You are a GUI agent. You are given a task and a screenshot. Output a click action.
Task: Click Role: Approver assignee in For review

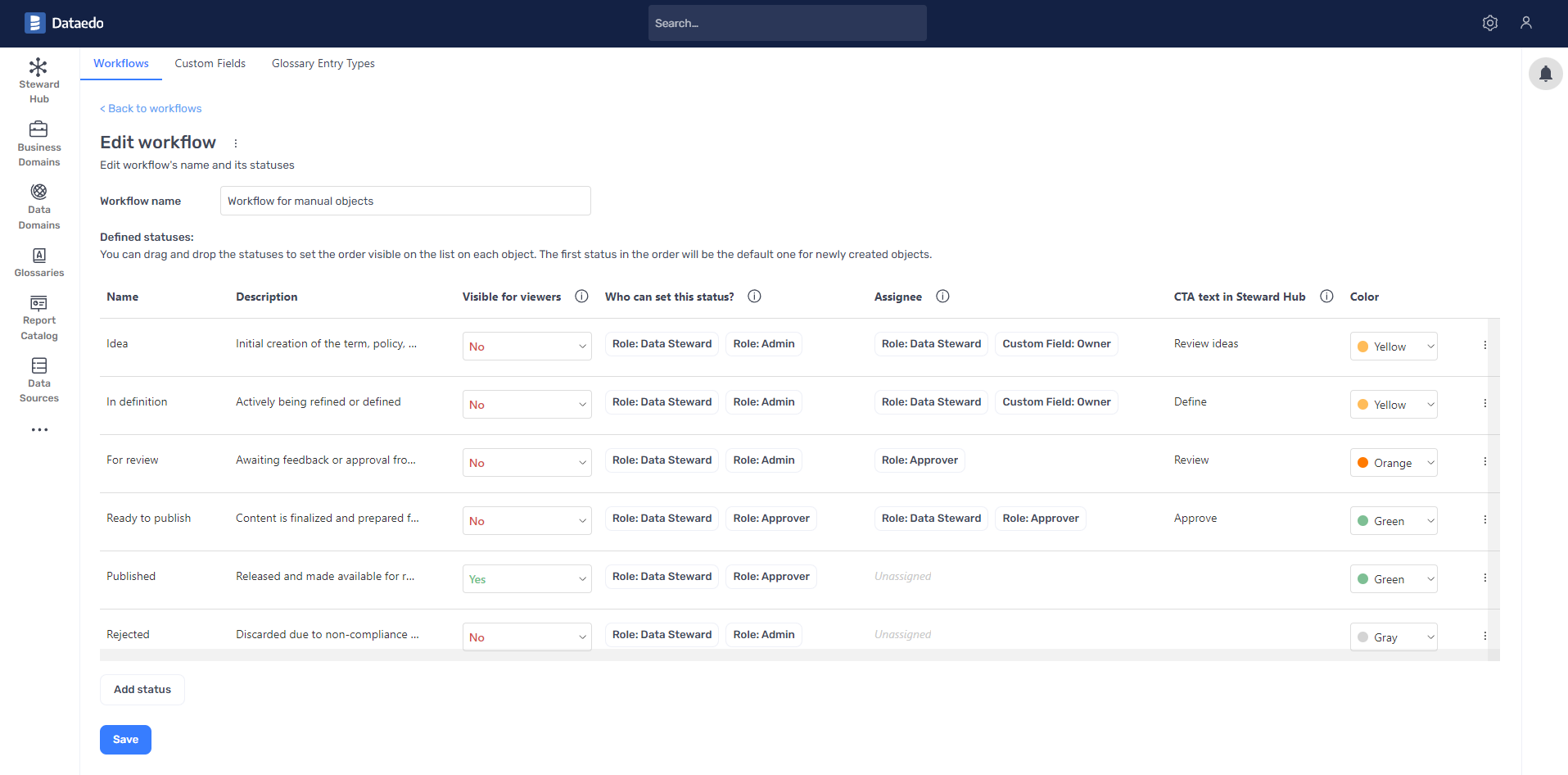click(920, 460)
